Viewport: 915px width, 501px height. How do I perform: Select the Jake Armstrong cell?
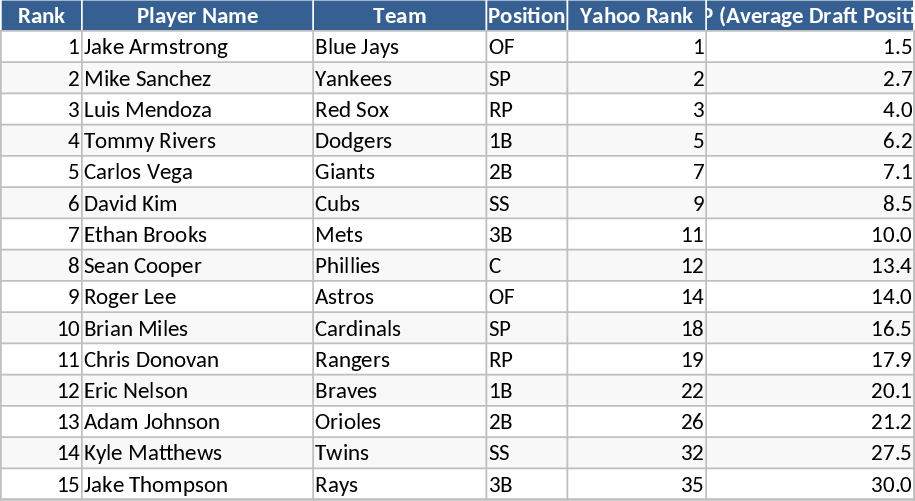click(197, 47)
